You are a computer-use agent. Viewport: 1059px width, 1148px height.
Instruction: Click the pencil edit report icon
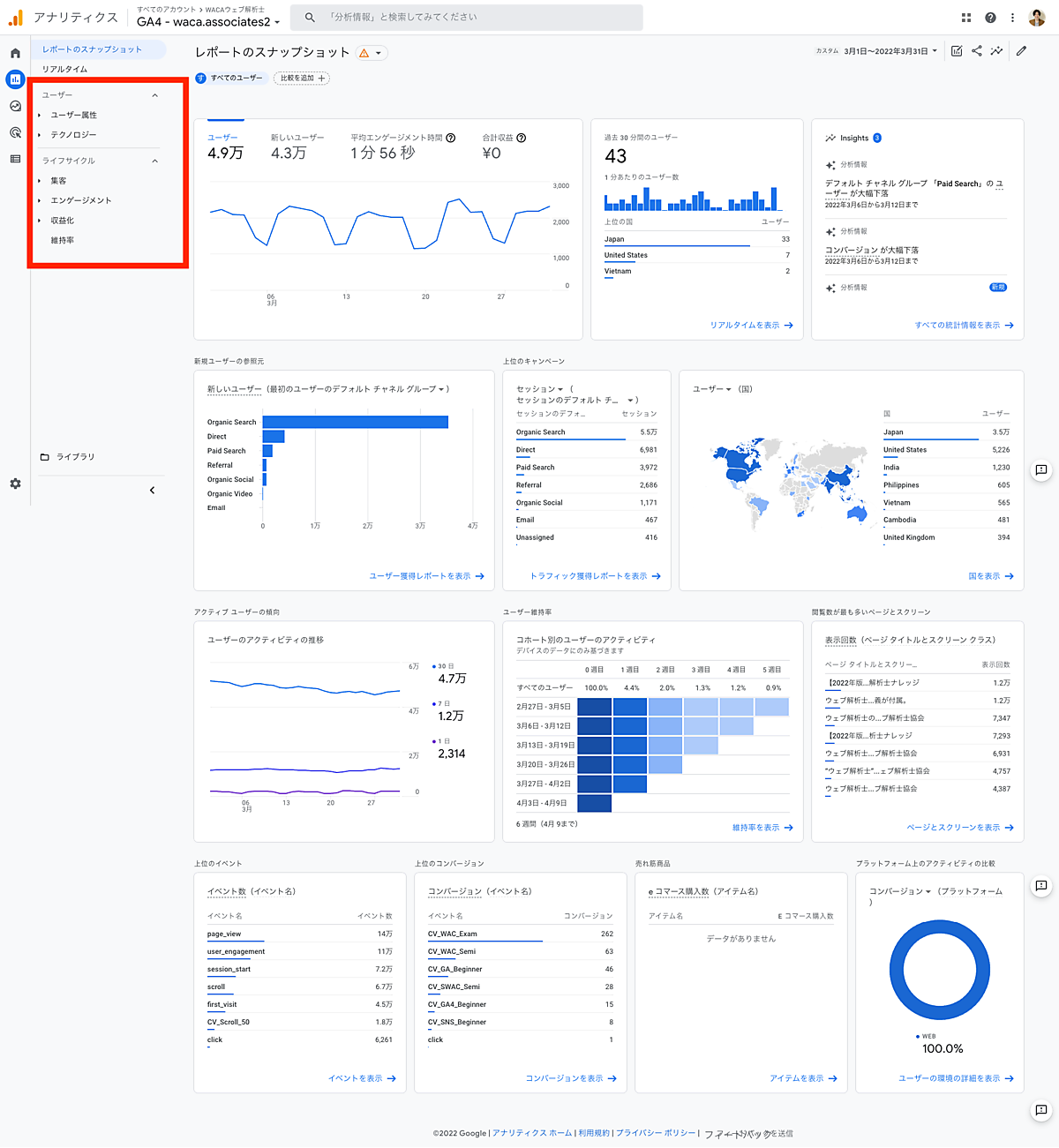pos(1021,51)
